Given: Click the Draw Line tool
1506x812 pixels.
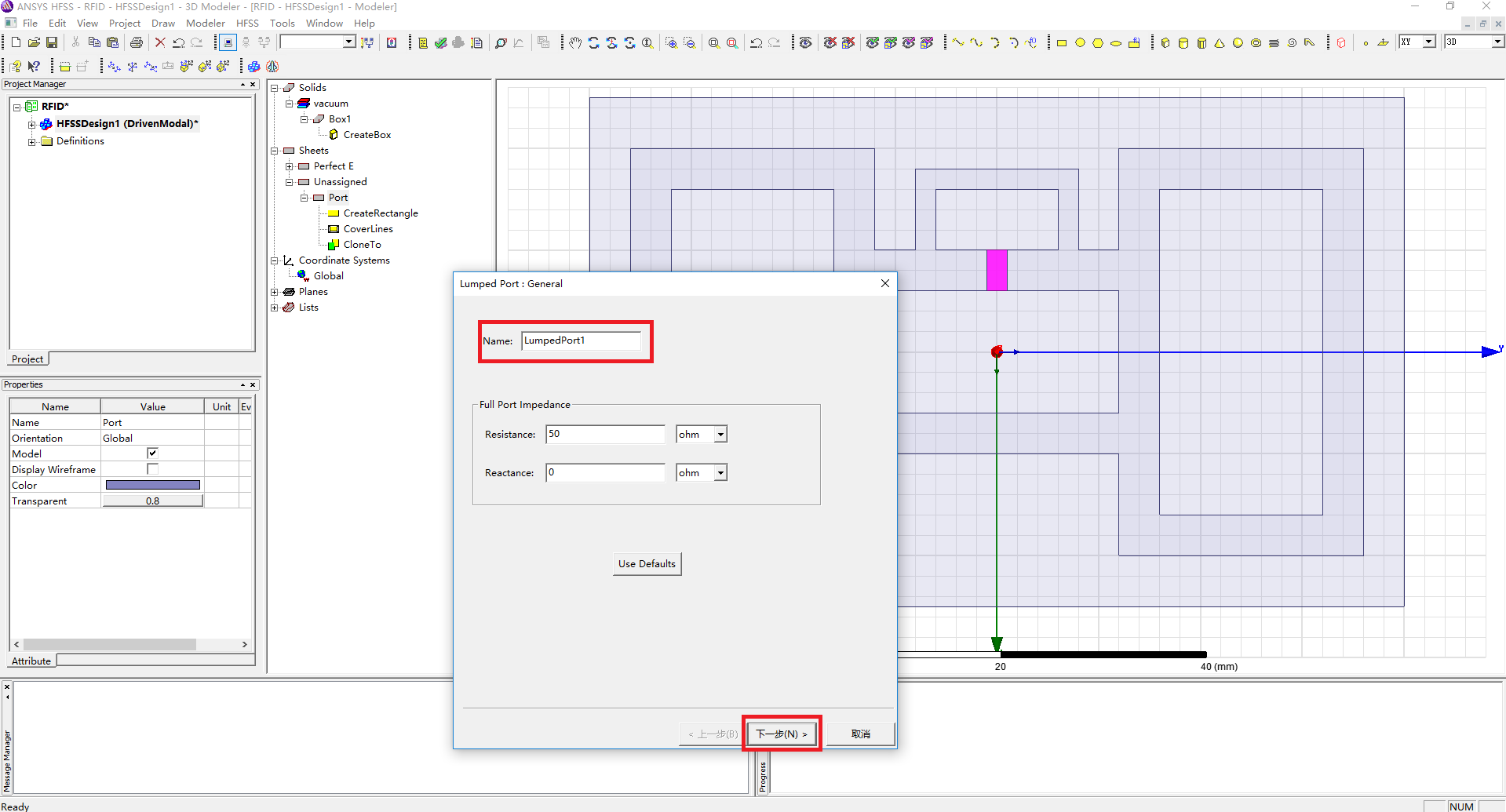Looking at the screenshot, I should (958, 42).
